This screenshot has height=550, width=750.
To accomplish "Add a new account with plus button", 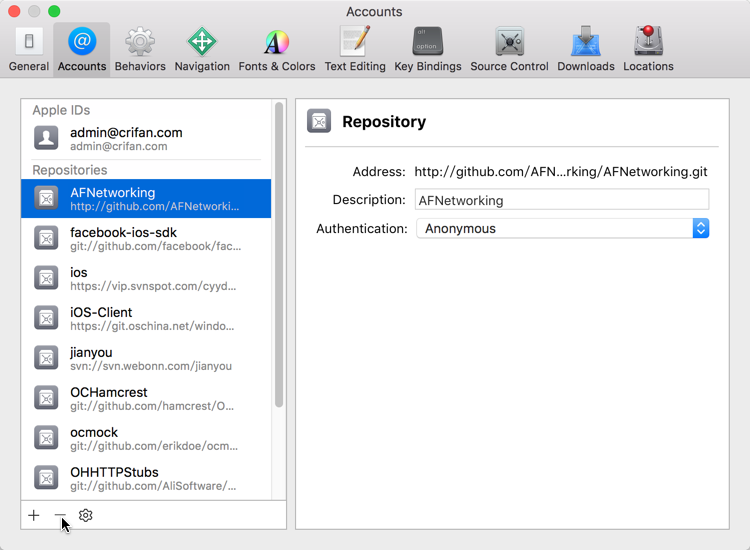I will point(33,515).
